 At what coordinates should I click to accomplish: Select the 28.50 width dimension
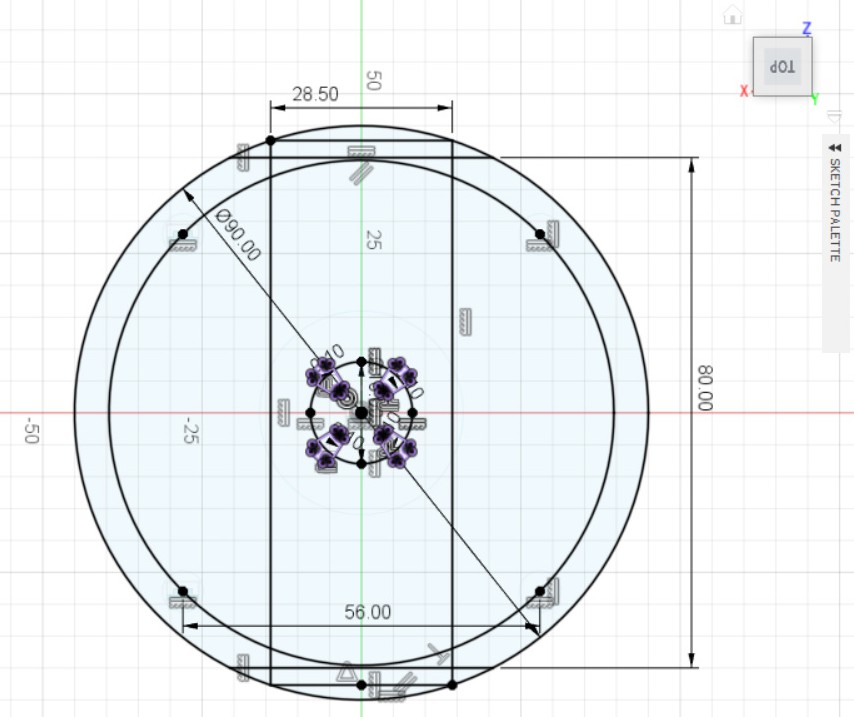(315, 94)
